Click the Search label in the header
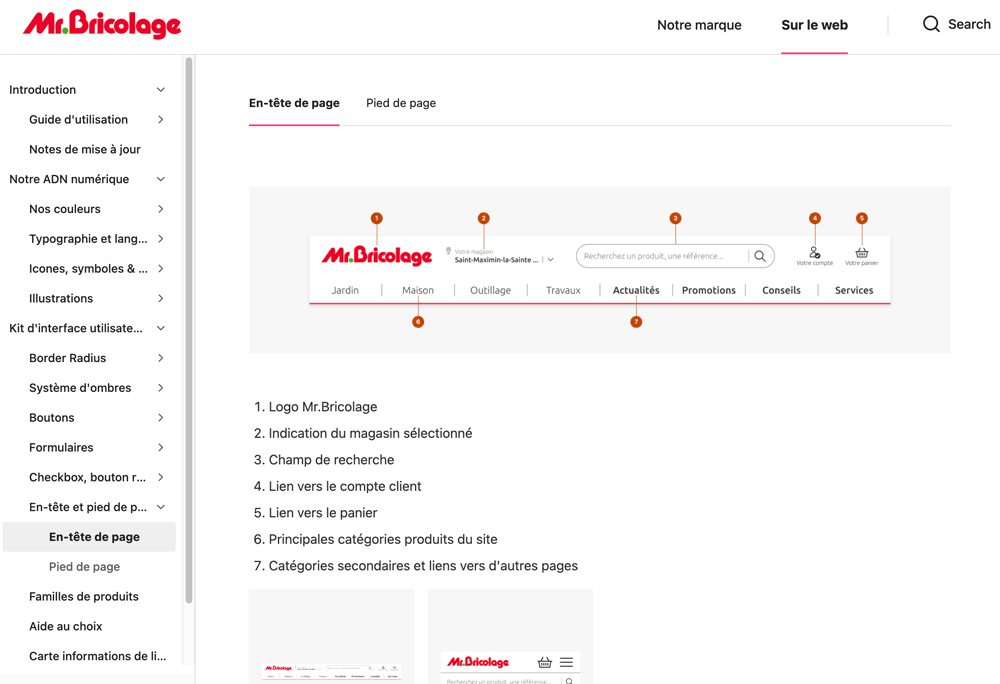 click(969, 24)
